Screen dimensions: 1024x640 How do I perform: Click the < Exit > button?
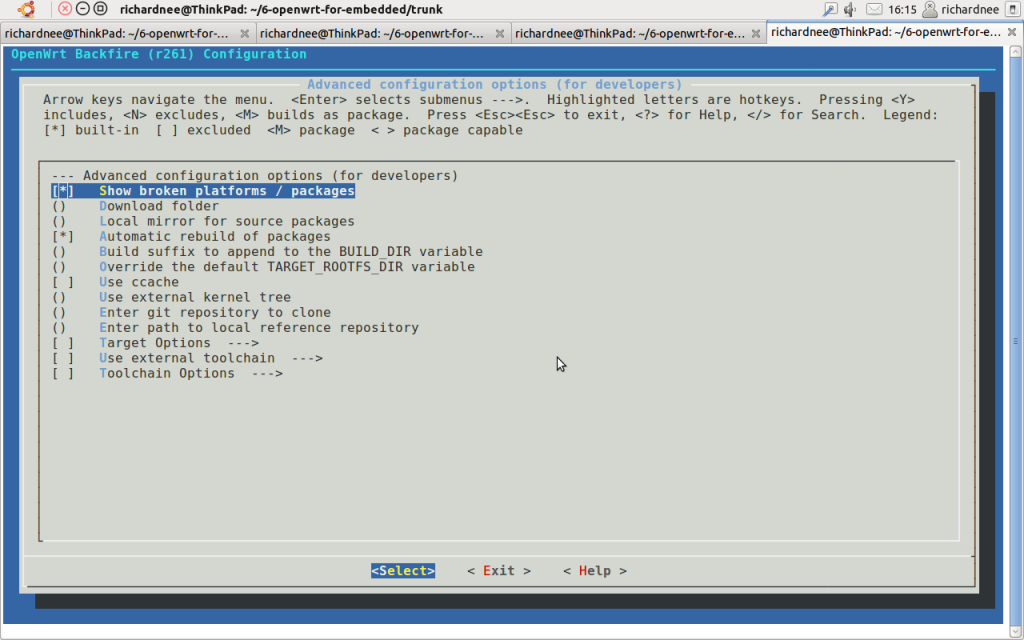click(x=499, y=571)
